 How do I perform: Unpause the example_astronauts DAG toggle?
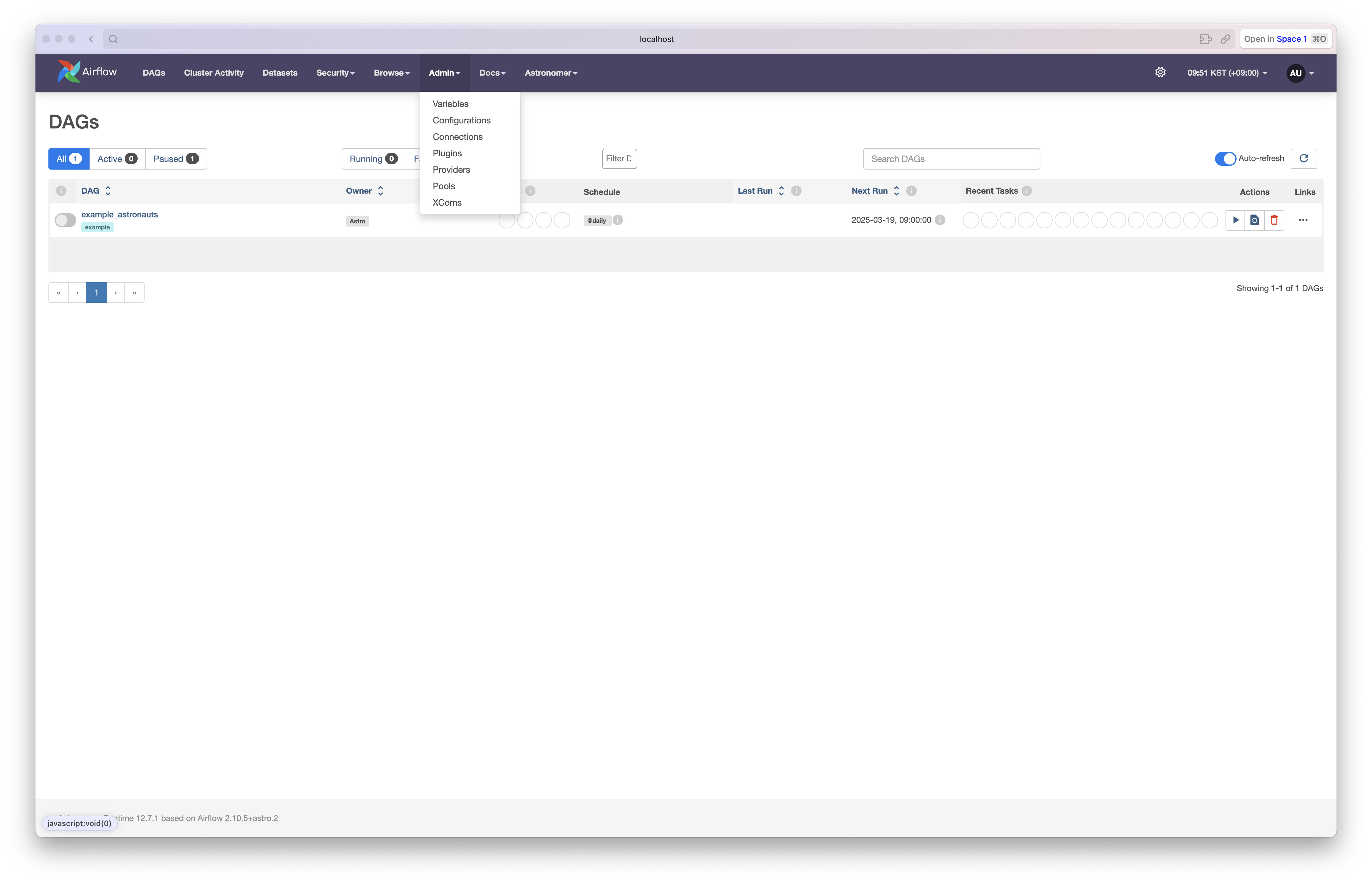(65, 220)
